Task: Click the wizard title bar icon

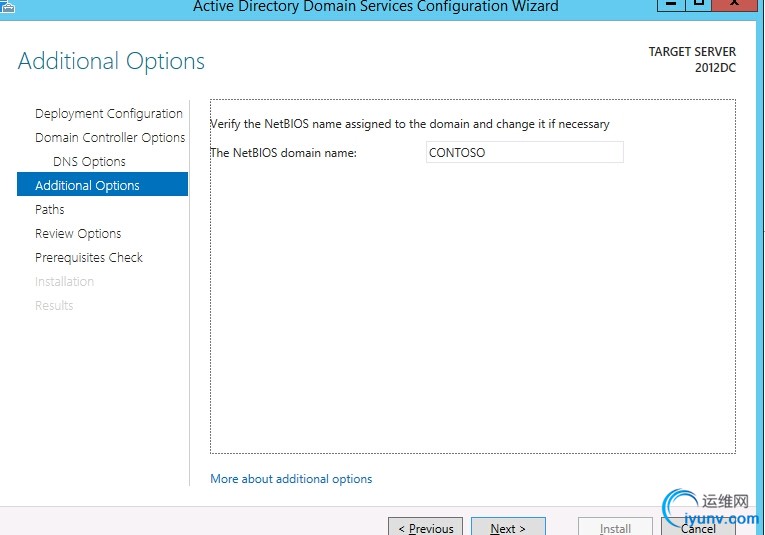Action: click(7, 6)
